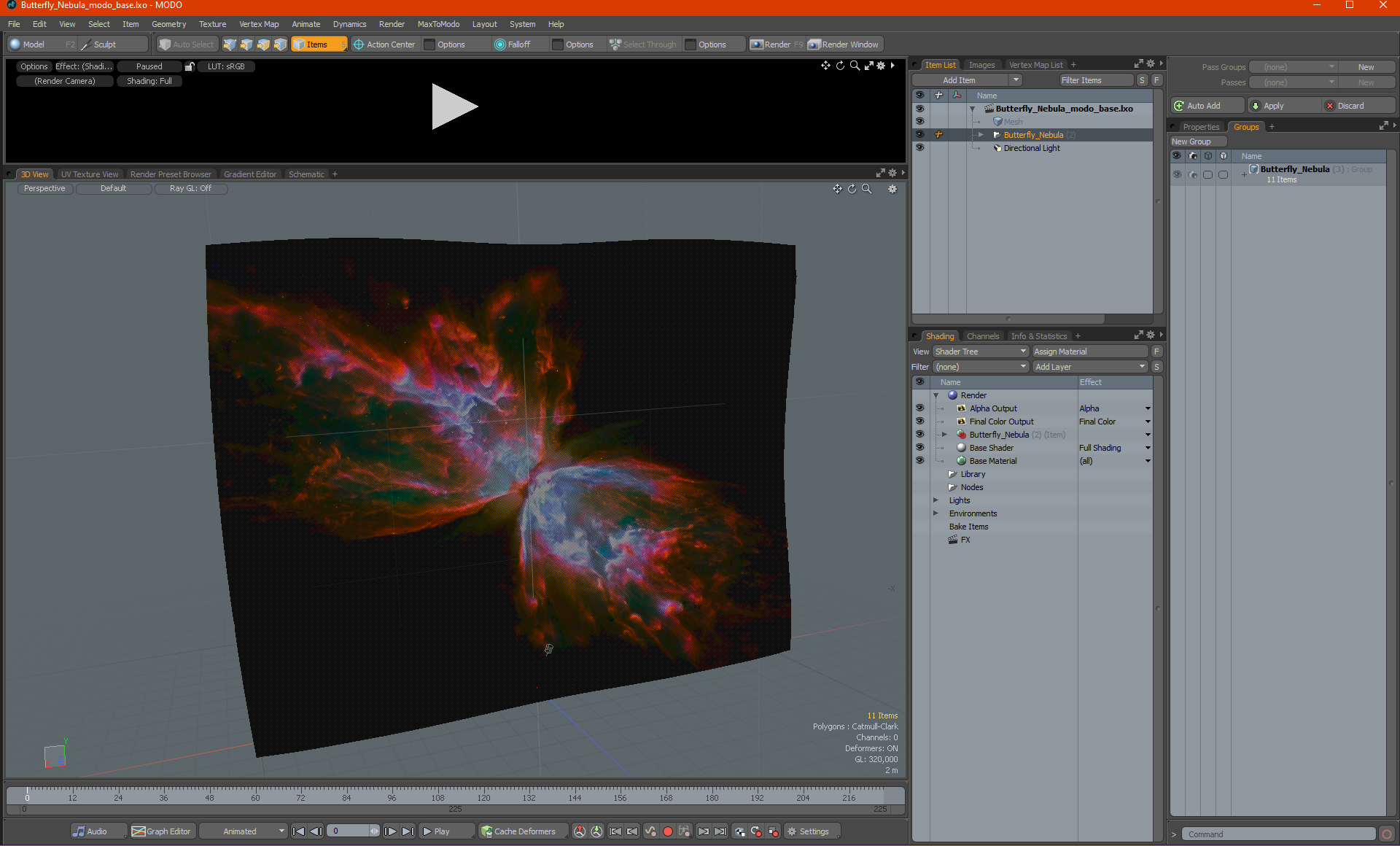Screen dimensions: 1400x846
Task: Go to first frame button
Action: [298, 831]
